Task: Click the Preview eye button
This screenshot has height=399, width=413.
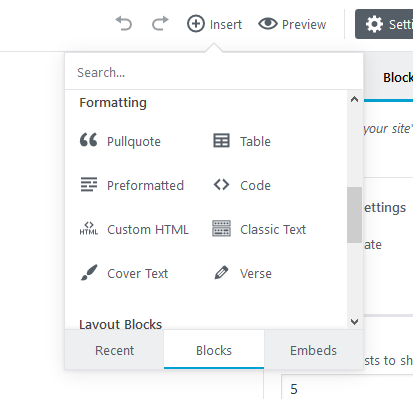Action: point(292,24)
